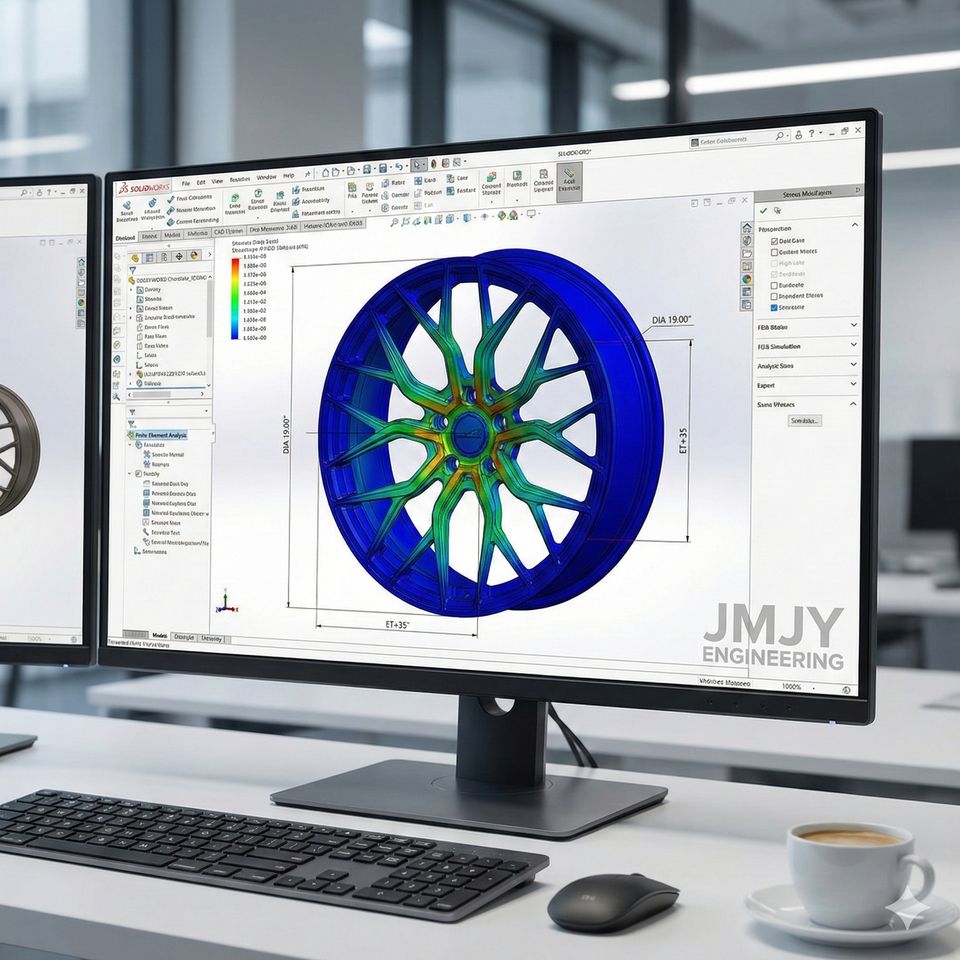Click the monitor display icon in view toolbar

[531, 214]
